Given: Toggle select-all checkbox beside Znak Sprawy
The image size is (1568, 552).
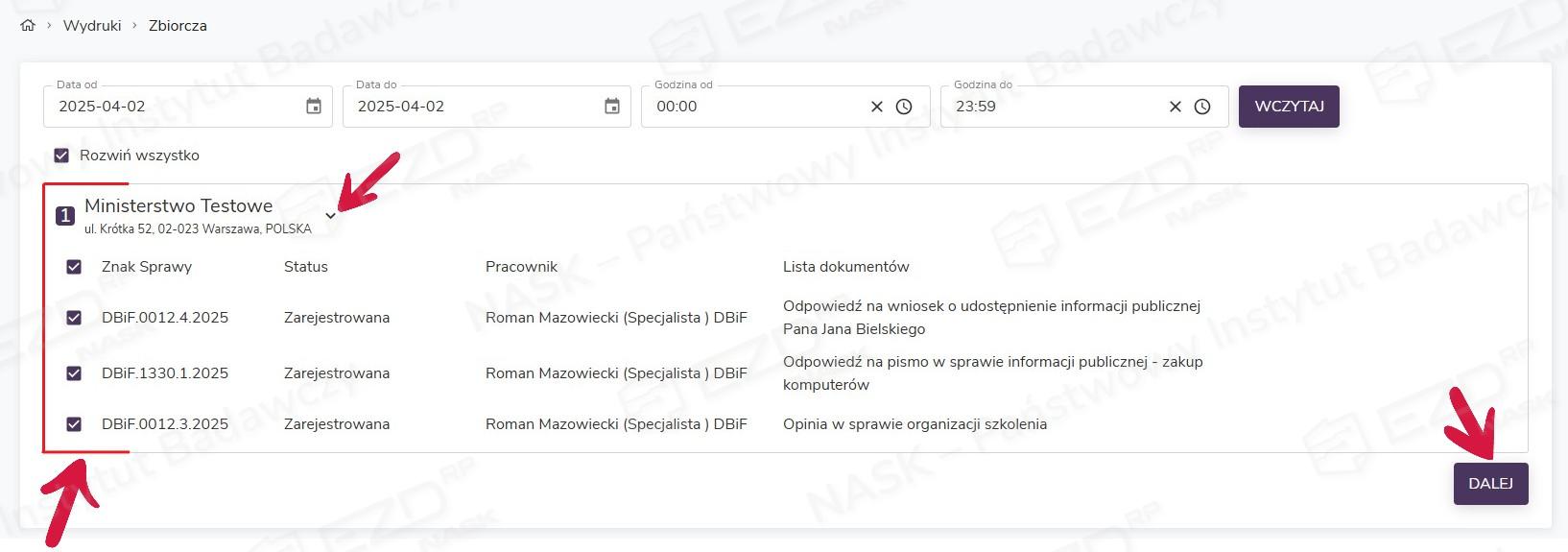Looking at the screenshot, I should tap(74, 267).
